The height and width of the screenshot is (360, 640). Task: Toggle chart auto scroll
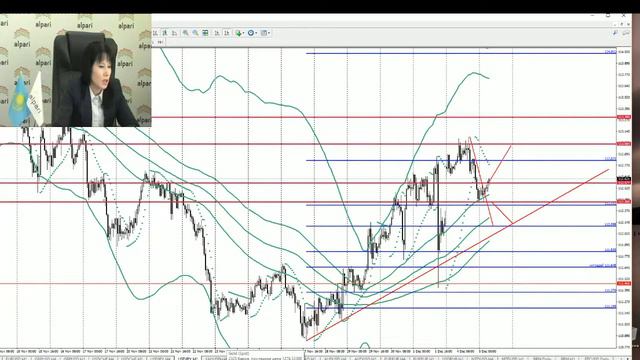click(x=217, y=33)
